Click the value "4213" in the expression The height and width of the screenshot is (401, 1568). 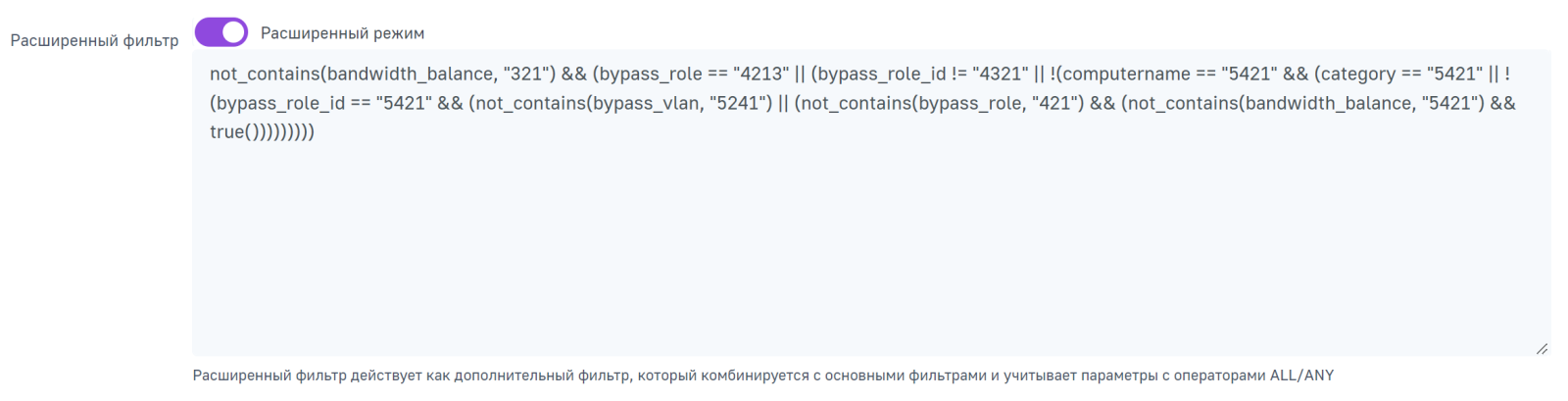click(760, 75)
